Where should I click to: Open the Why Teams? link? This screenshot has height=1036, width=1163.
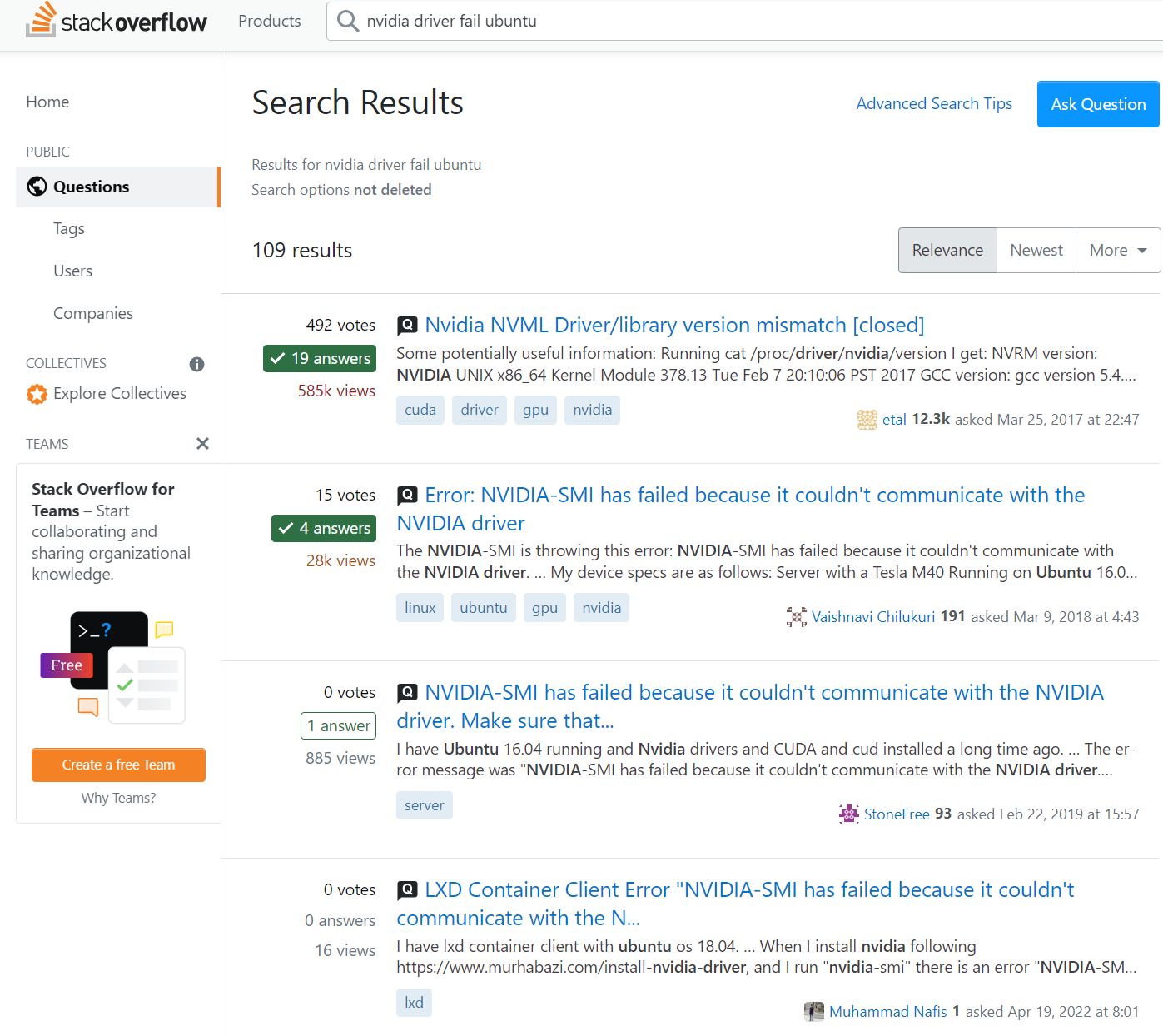point(118,798)
